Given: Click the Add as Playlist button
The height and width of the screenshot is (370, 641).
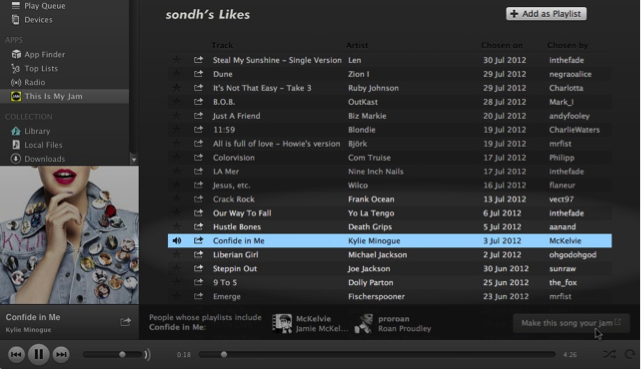Looking at the screenshot, I should [546, 14].
